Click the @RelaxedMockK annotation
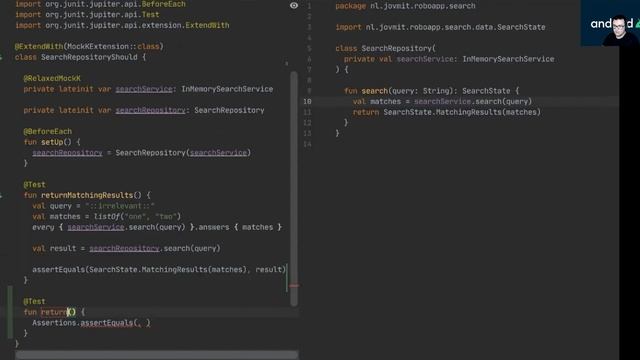Screen dimensions: 640x360 (52, 78)
